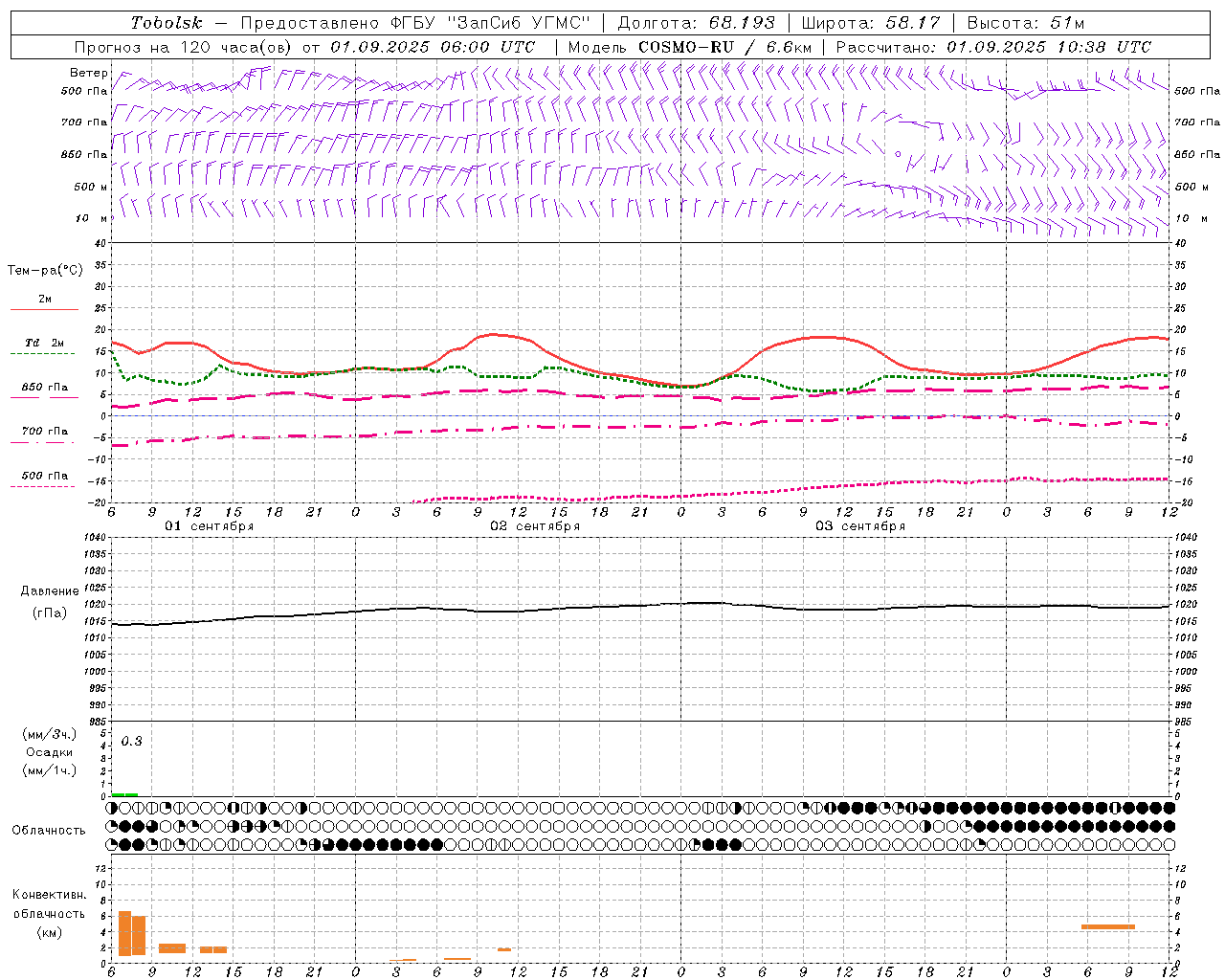This screenshot has width=1225, height=980.
Task: Click the 'Давление' pressure label
Action: point(50,591)
